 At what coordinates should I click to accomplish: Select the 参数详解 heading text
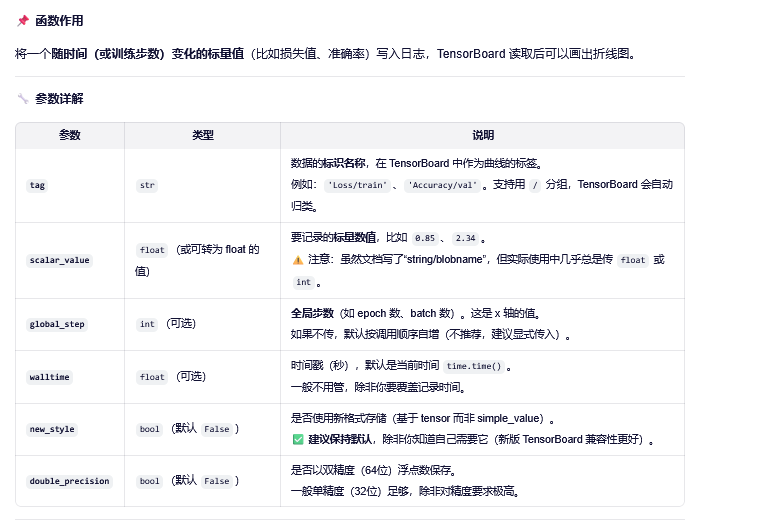(x=59, y=99)
